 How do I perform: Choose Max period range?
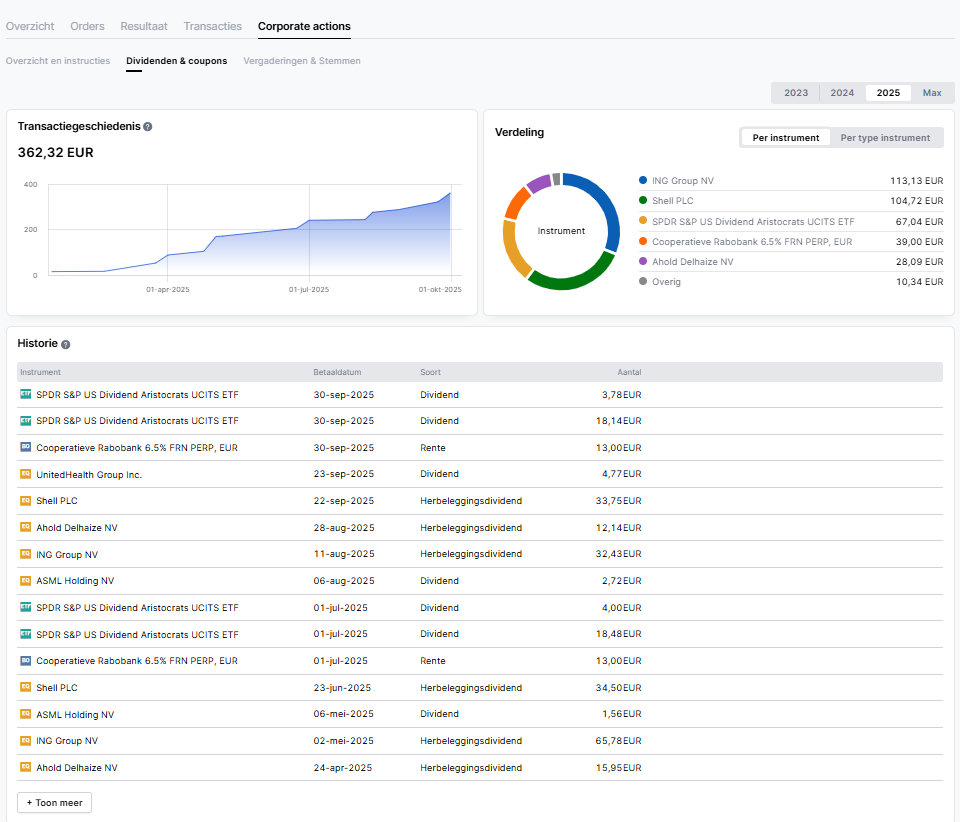[931, 93]
